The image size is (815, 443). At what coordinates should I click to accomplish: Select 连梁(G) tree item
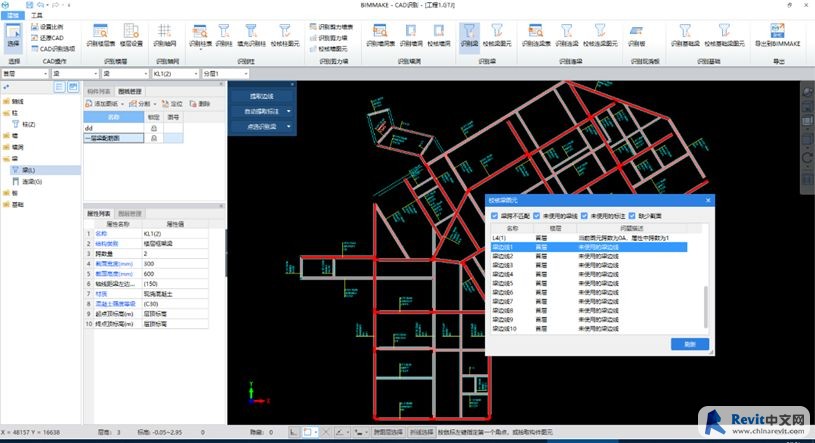[32, 181]
